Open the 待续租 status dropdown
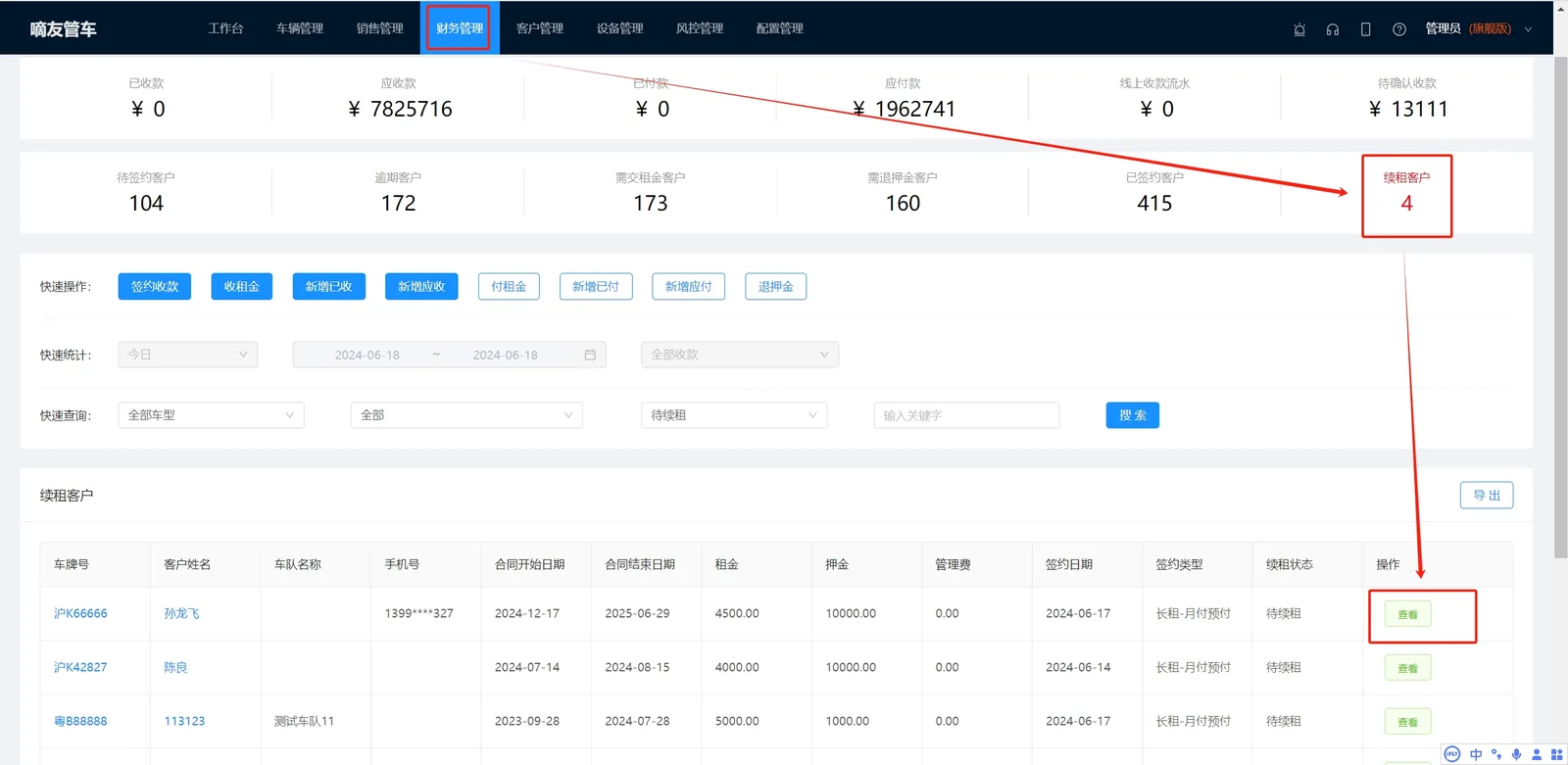 pyautogui.click(x=734, y=415)
